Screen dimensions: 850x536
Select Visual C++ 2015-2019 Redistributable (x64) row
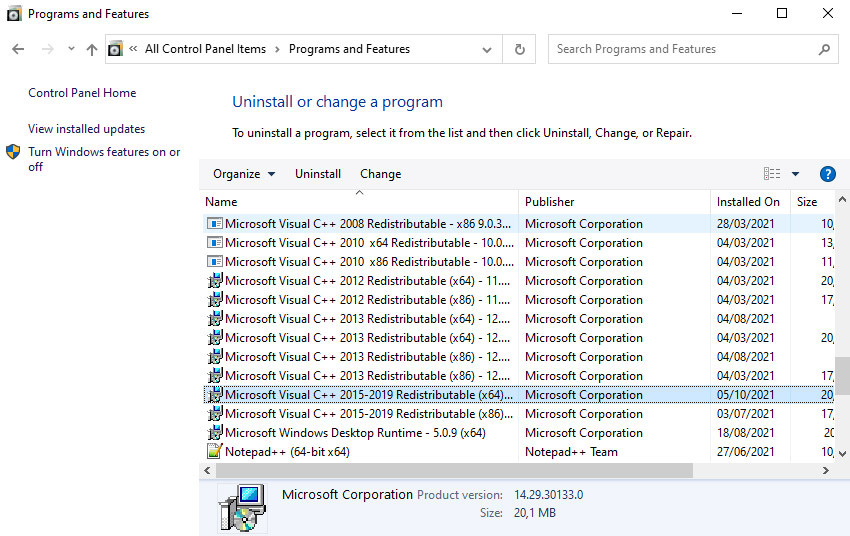point(519,395)
